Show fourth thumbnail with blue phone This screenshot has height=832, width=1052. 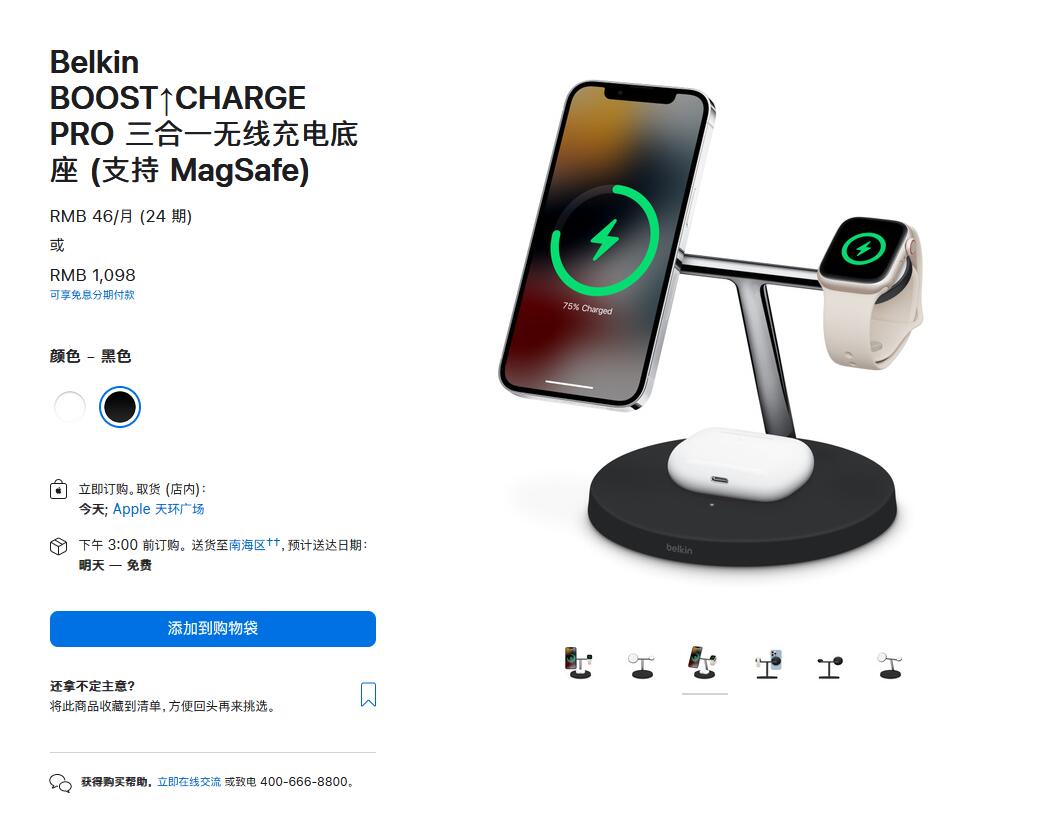pos(769,664)
